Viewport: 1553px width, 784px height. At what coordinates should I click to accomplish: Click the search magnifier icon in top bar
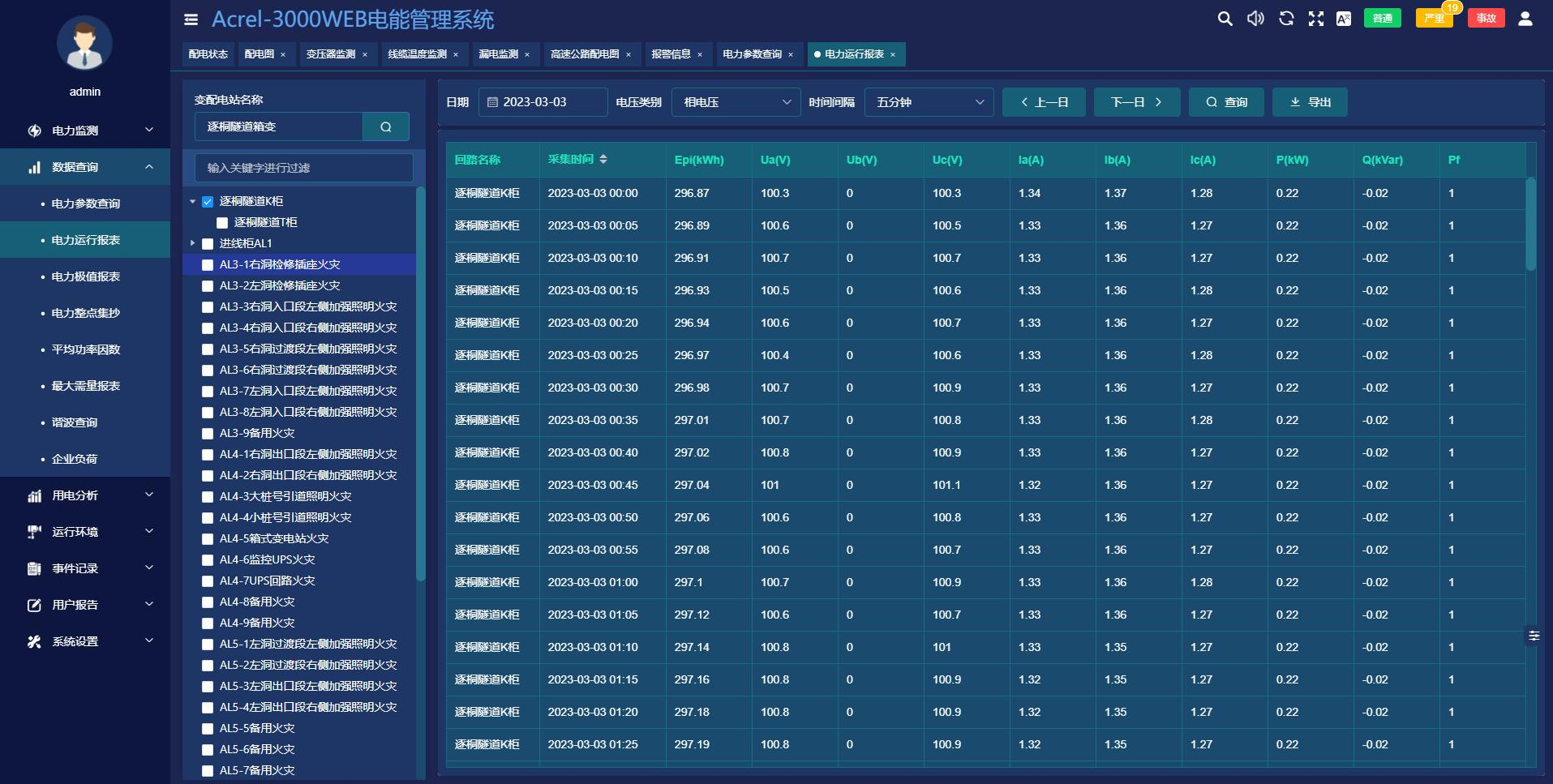coord(1225,19)
